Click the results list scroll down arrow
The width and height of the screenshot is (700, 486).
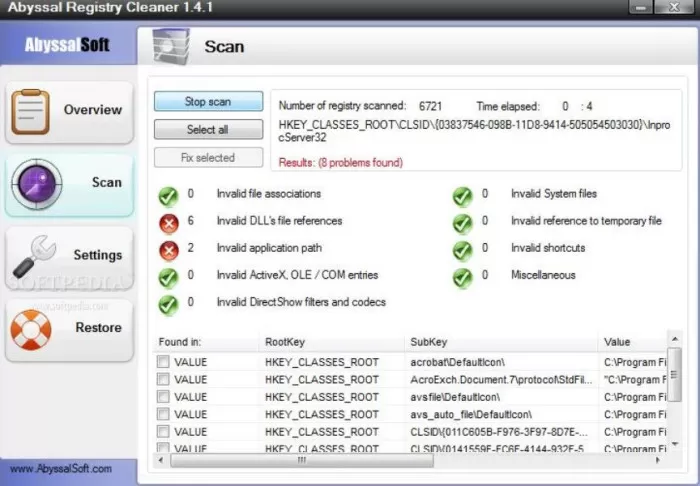pos(675,444)
